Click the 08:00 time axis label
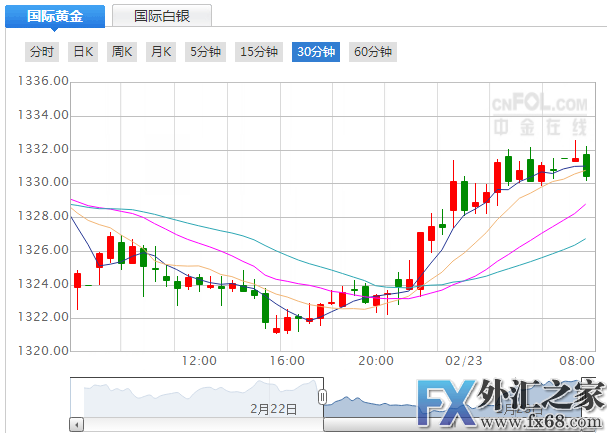 click(577, 361)
